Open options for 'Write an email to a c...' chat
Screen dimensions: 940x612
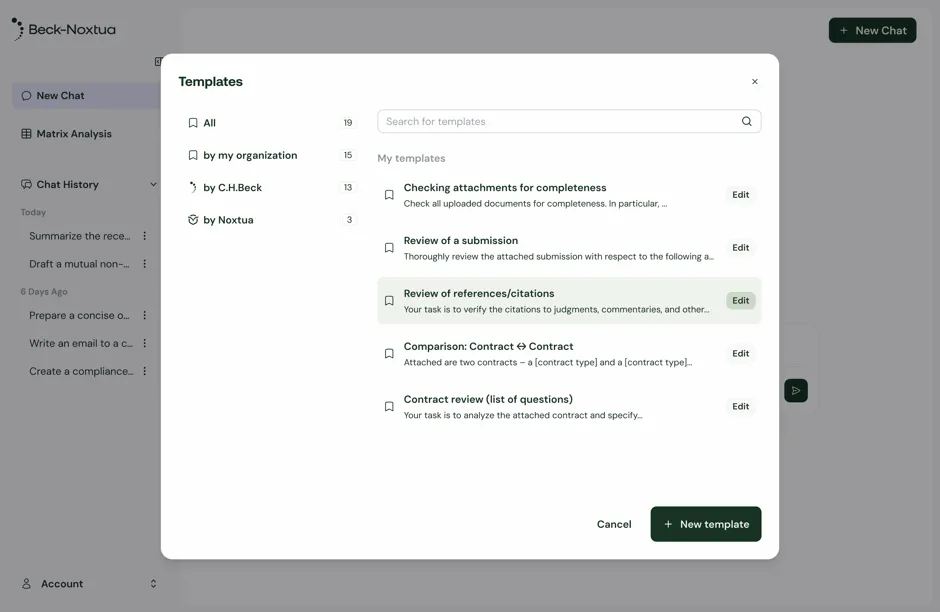point(144,343)
